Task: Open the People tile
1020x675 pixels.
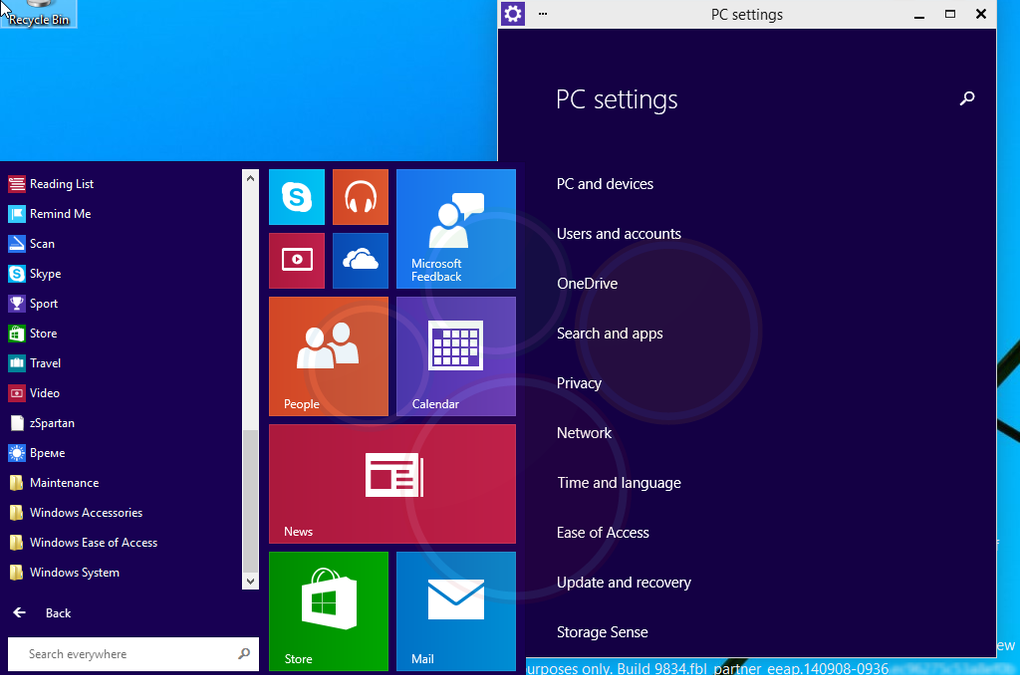Action: coord(329,356)
